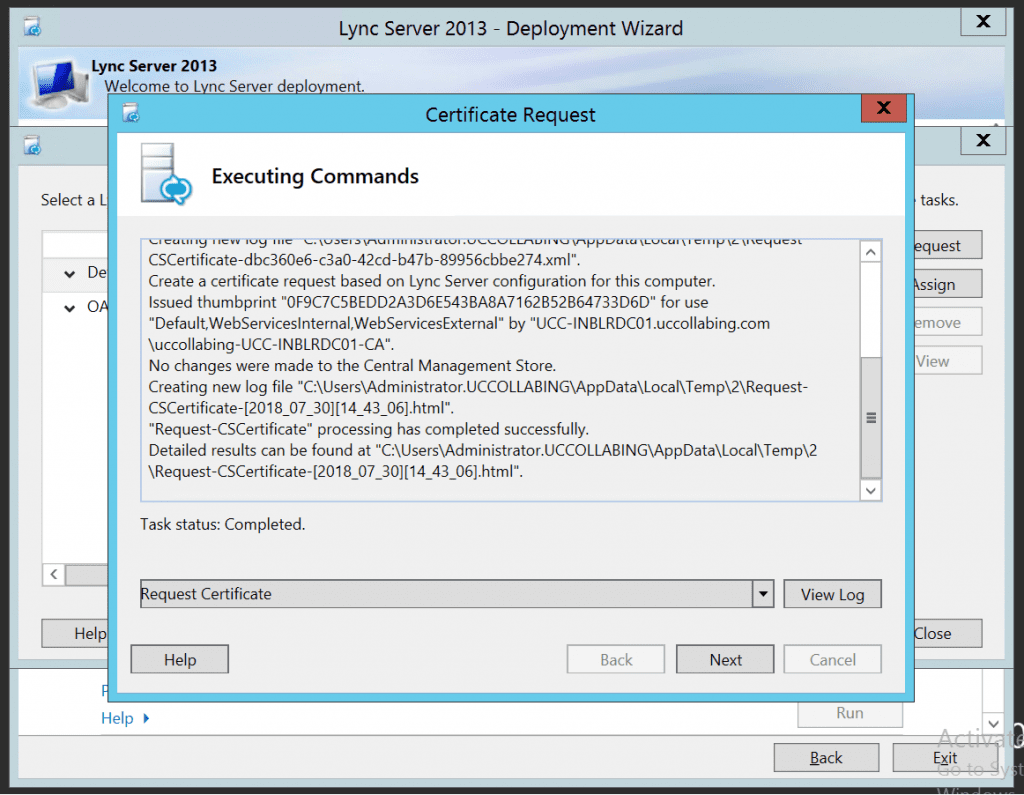
Task: Click the scroll-down arrow of the log output
Action: (870, 490)
